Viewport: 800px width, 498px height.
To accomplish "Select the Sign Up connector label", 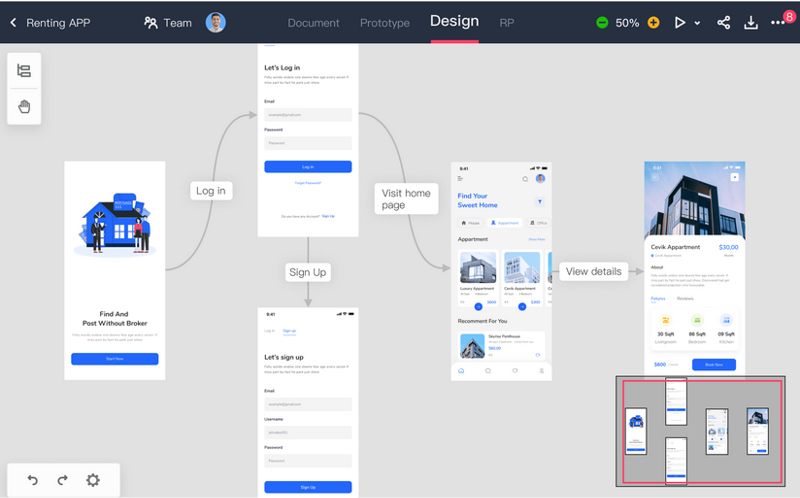I will [308, 272].
